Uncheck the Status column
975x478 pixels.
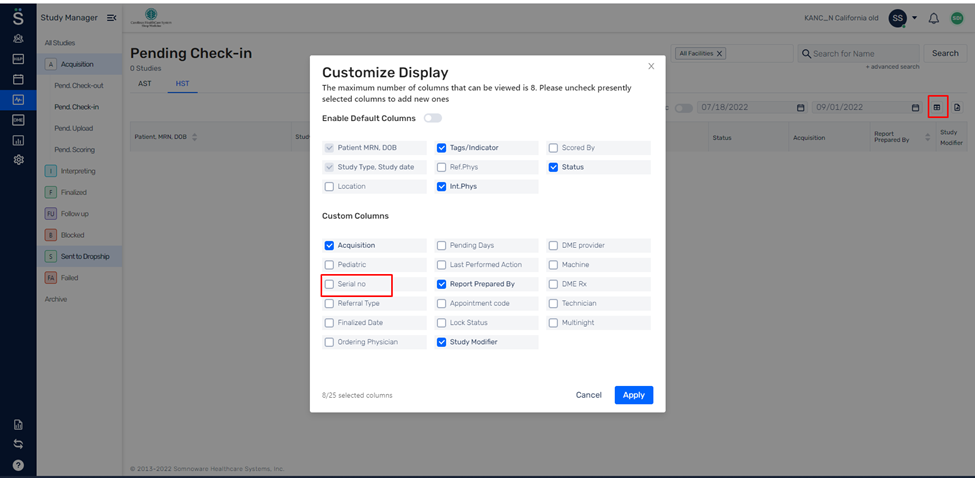click(553, 167)
